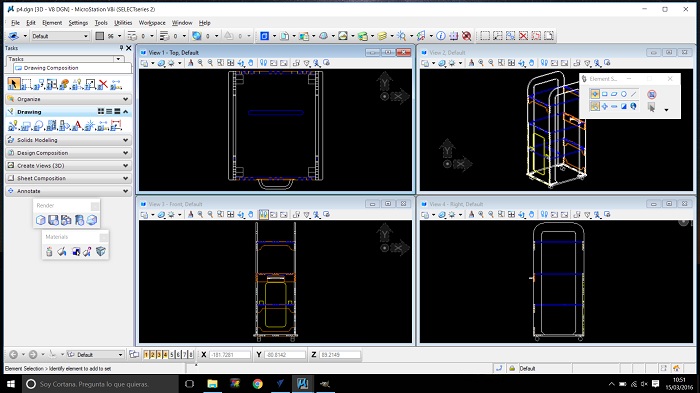Click the X coordinate input field
The width and height of the screenshot is (700, 393).
tap(230, 355)
